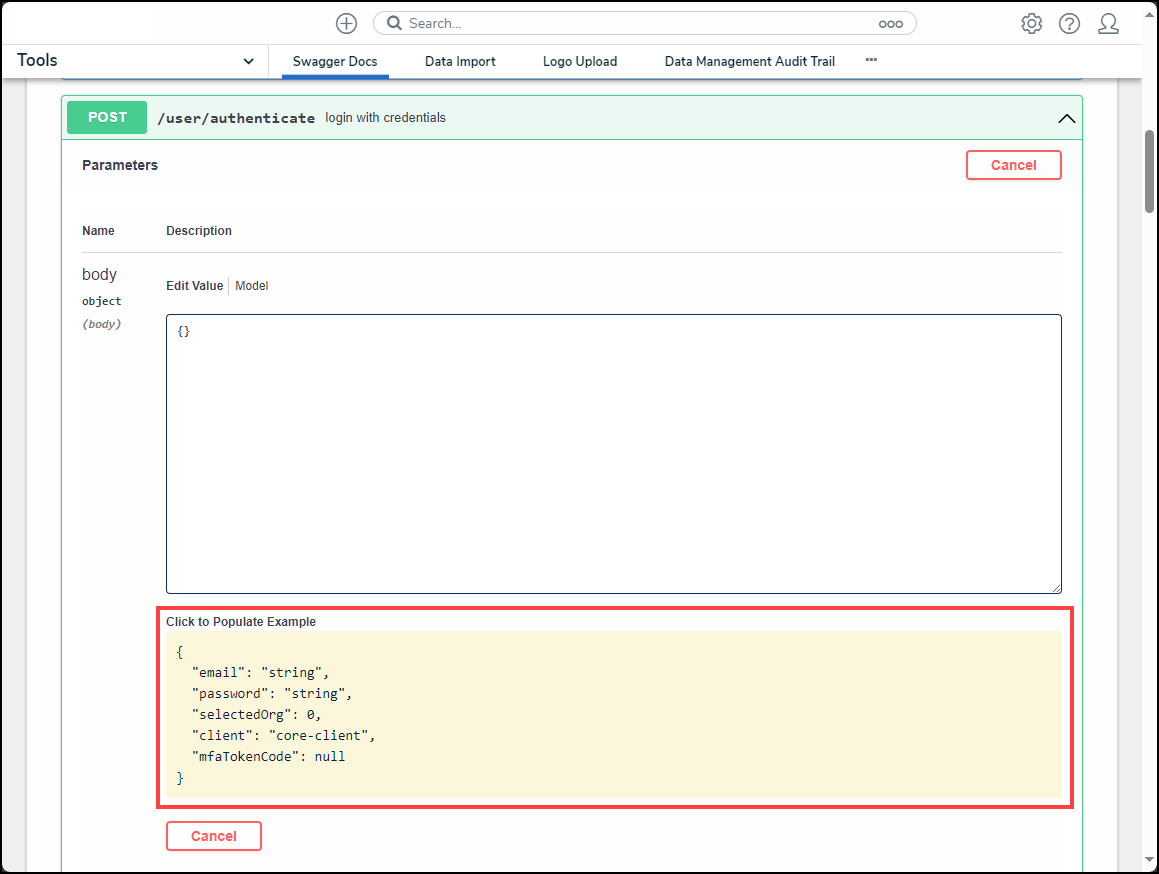1159x874 pixels.
Task: Collapse the /user/authenticate endpoint chevron
Action: (1066, 118)
